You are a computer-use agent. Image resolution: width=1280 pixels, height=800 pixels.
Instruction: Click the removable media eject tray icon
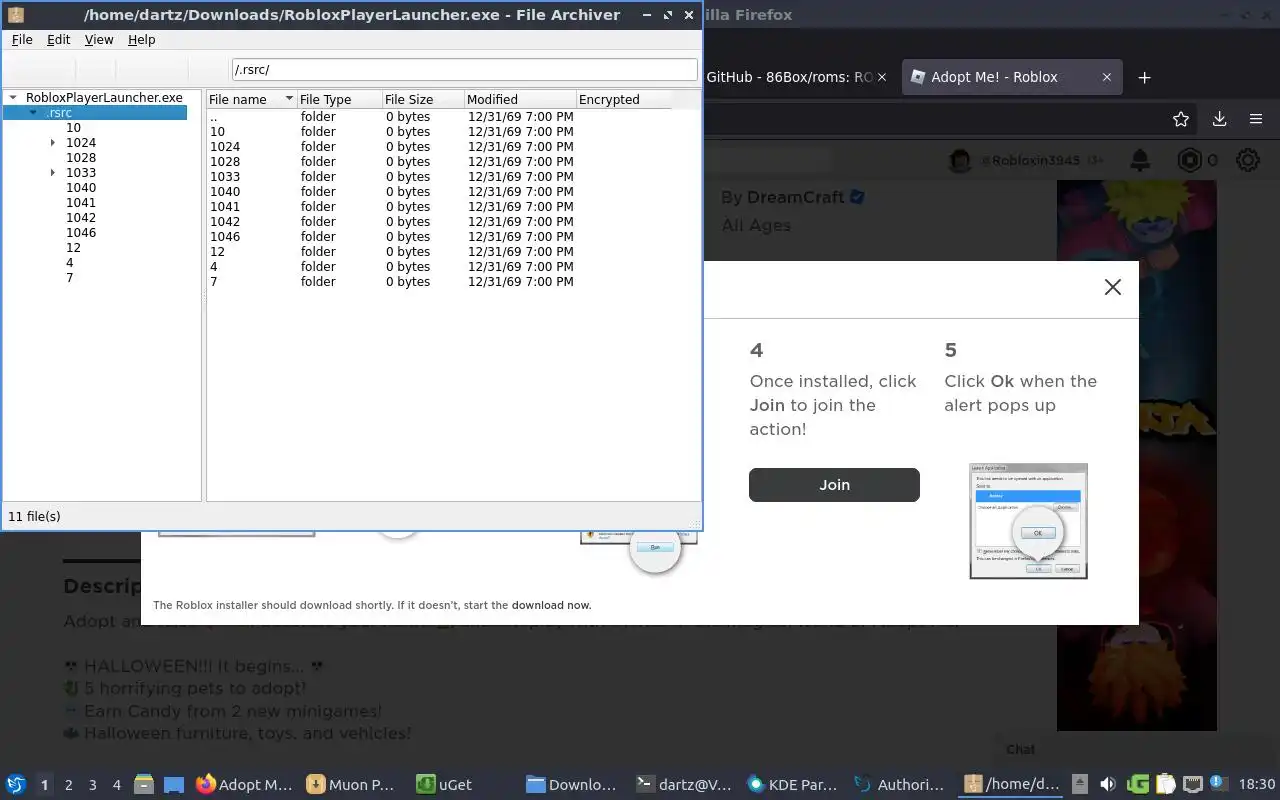coord(1080,784)
